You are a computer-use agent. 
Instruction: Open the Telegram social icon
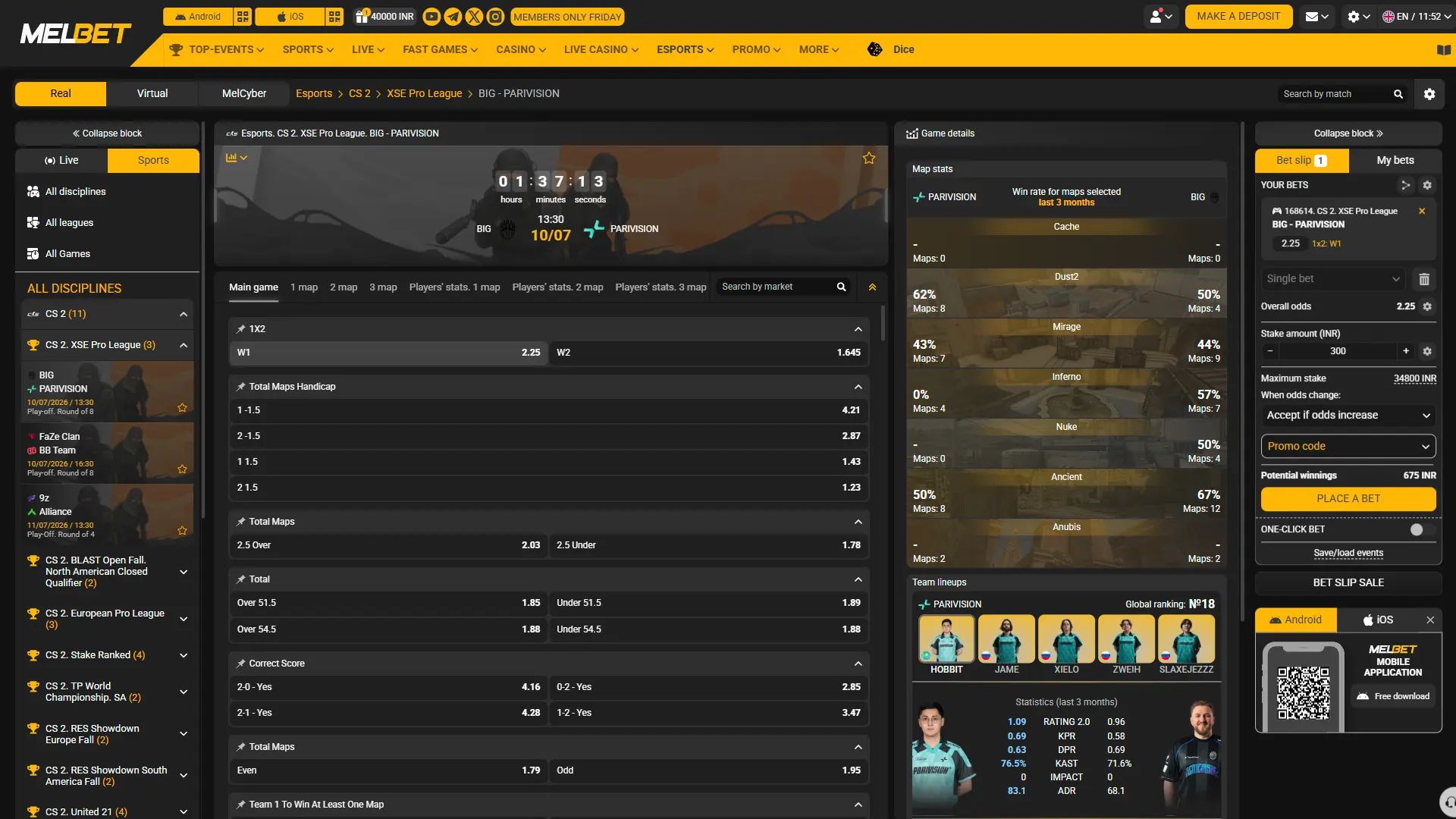pyautogui.click(x=453, y=17)
